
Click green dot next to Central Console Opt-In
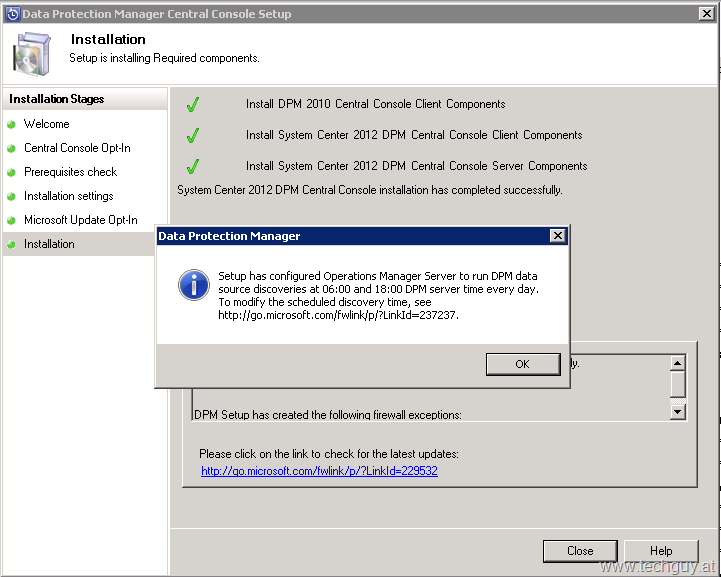point(11,148)
